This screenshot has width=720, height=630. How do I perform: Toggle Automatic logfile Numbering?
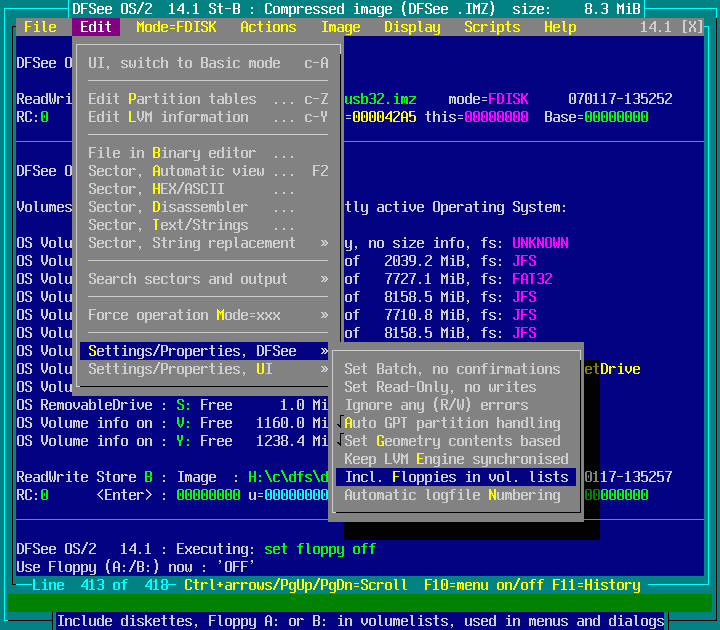456,495
